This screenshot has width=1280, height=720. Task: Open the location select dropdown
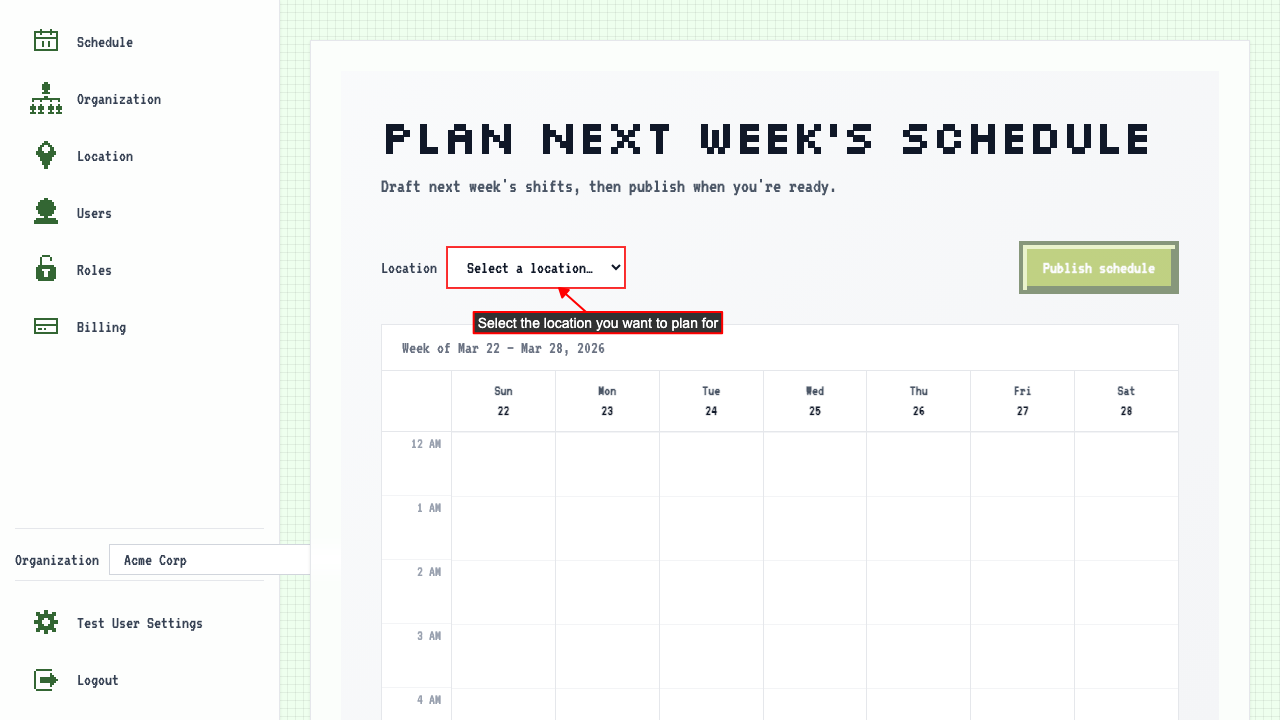[x=536, y=268]
